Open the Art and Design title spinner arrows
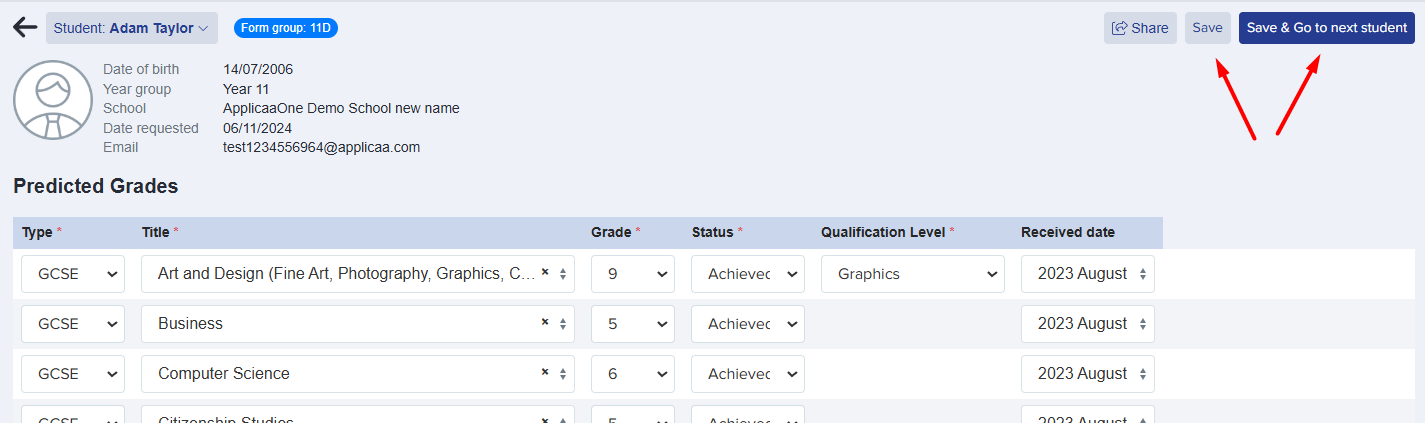The width and height of the screenshot is (1425, 423). [563, 274]
